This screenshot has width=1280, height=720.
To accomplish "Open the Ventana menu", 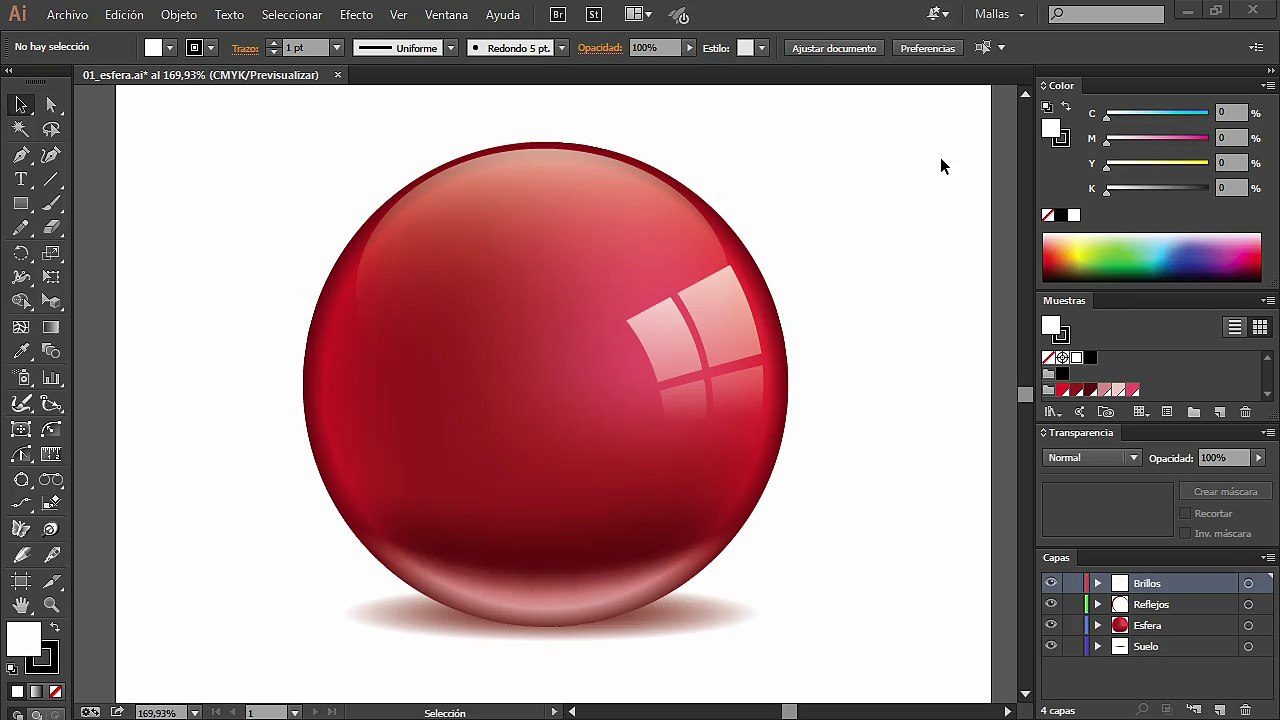I will [446, 15].
